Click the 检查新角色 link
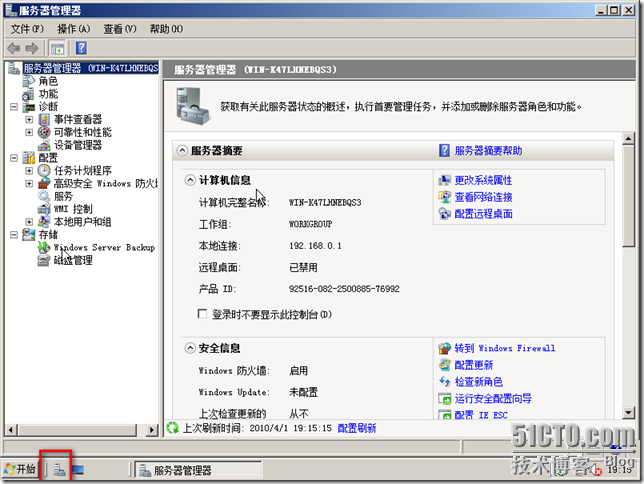Screen dimensions: 644x484 (x=478, y=382)
